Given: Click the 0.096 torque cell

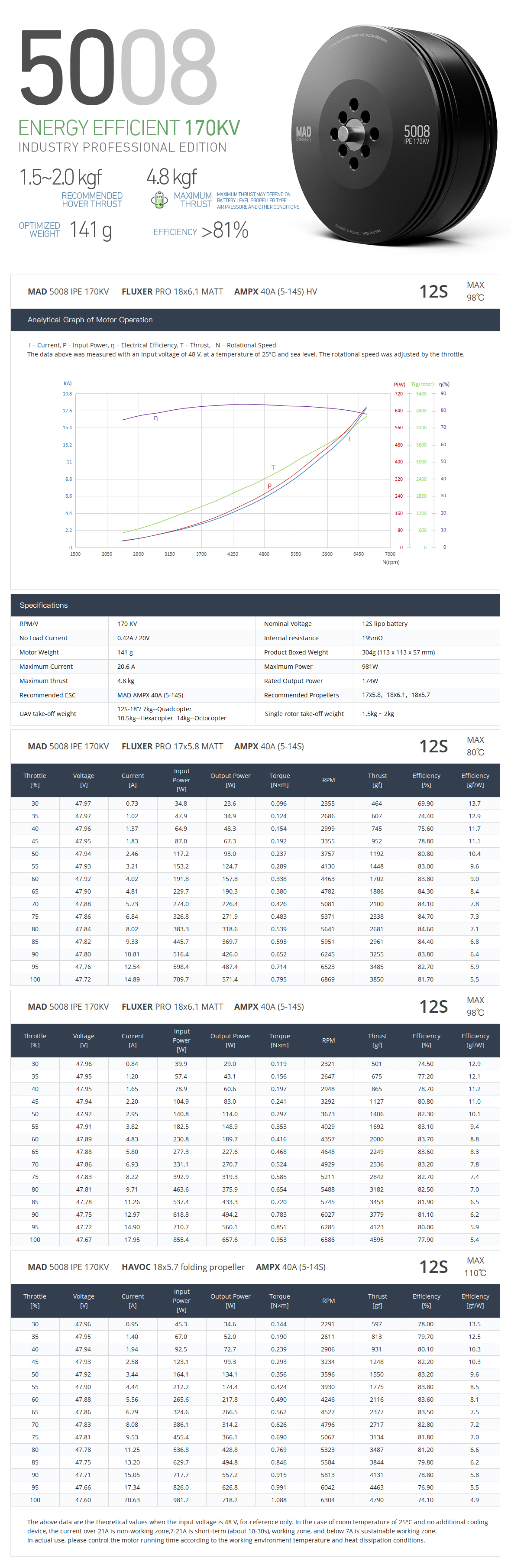Looking at the screenshot, I should (x=279, y=803).
